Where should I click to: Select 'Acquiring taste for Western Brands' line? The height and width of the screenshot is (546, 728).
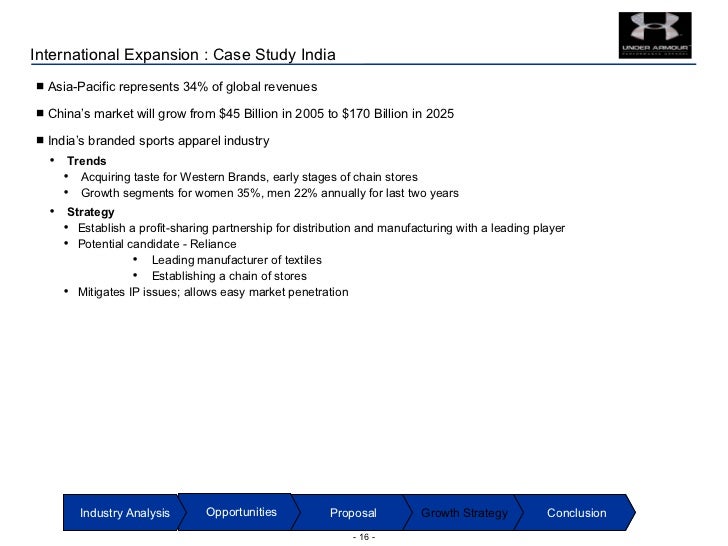click(249, 177)
